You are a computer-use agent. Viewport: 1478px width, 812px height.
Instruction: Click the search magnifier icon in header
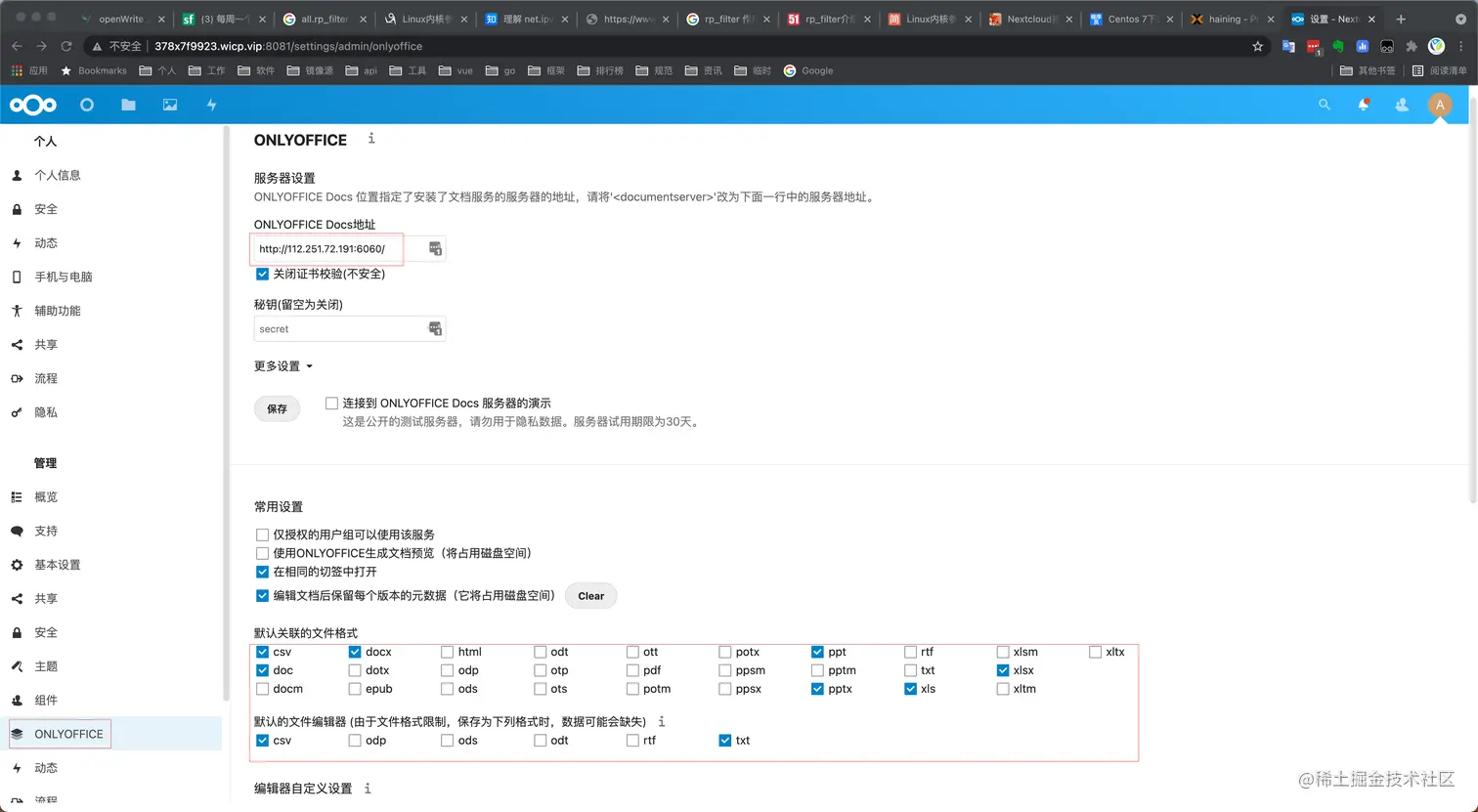(x=1325, y=105)
